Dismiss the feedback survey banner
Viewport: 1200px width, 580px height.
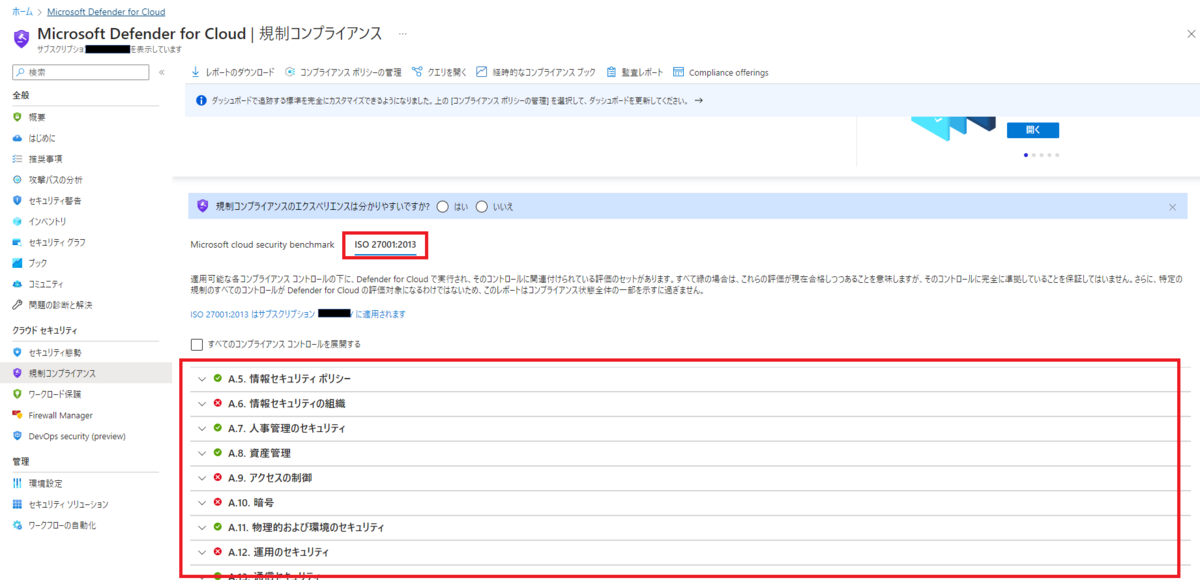coord(1172,207)
